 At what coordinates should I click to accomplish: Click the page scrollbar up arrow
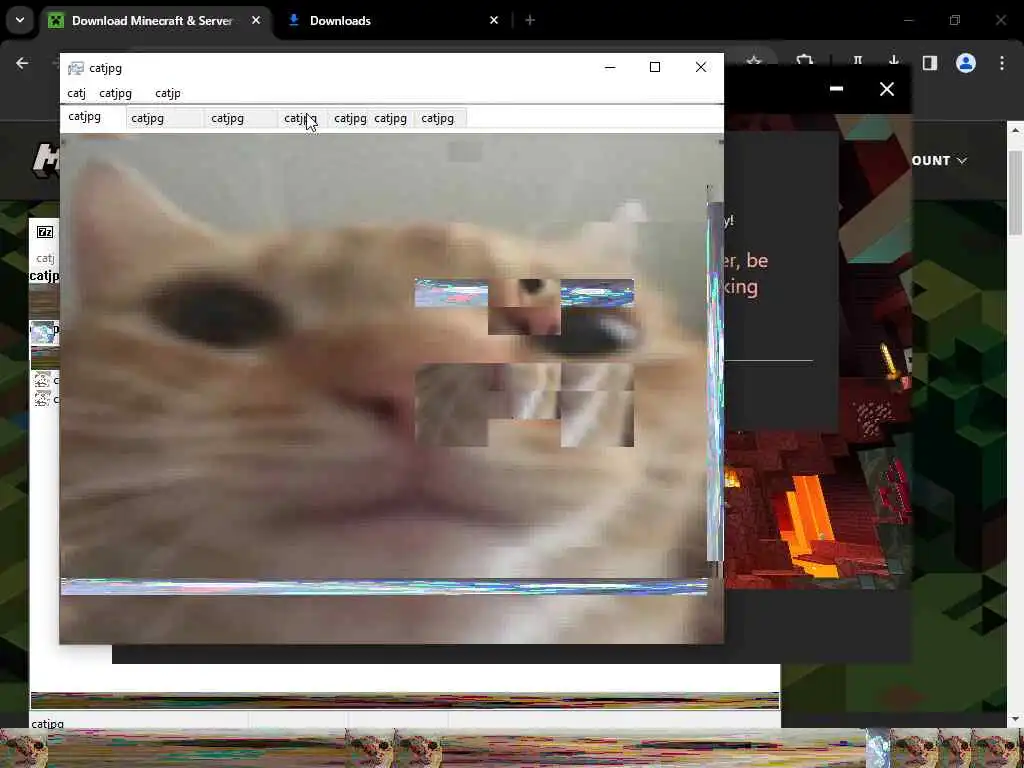click(x=1015, y=131)
